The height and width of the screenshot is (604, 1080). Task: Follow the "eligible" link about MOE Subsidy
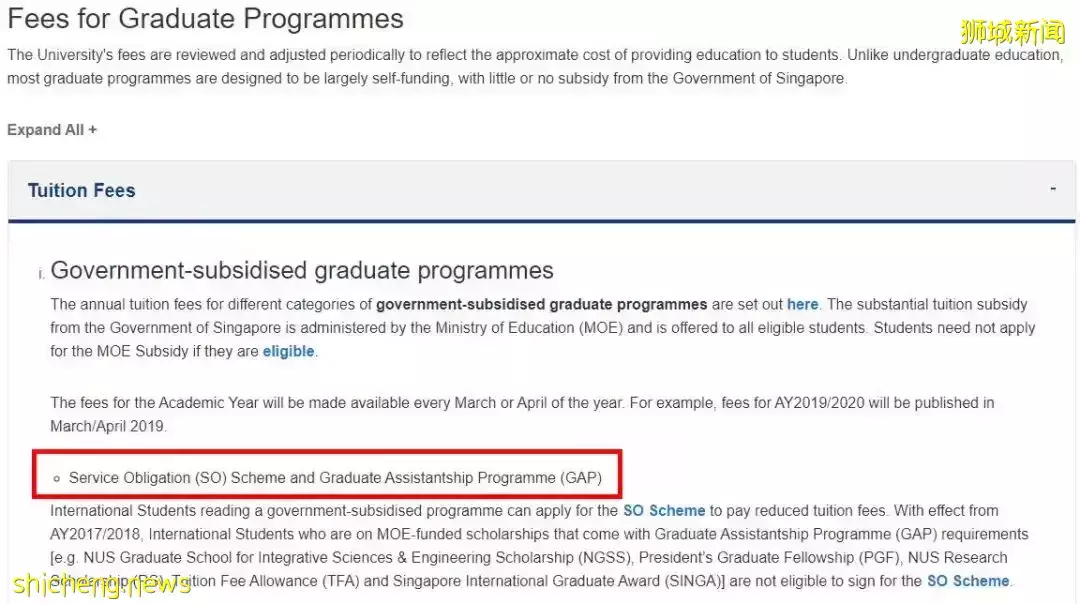click(288, 351)
